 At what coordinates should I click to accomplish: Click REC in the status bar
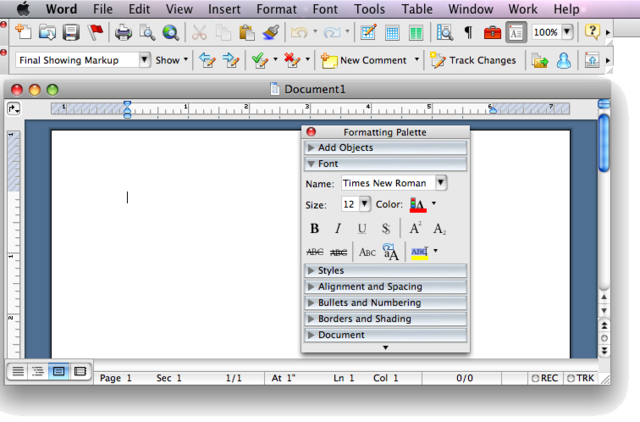coord(544,378)
